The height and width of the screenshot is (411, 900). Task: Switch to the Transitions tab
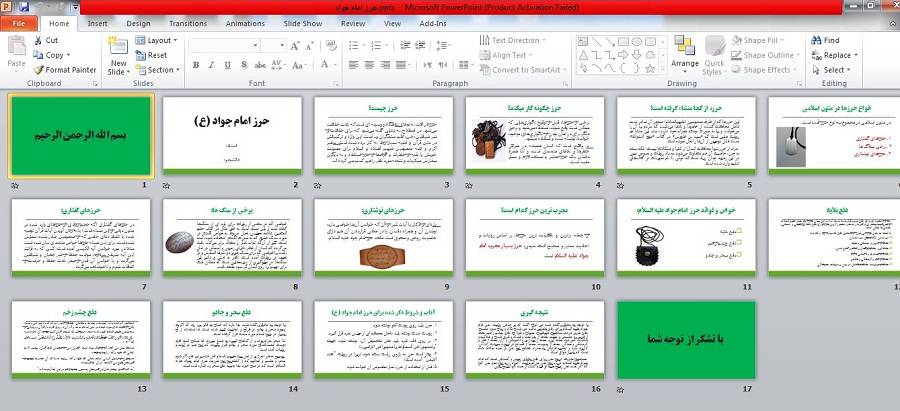[x=188, y=24]
